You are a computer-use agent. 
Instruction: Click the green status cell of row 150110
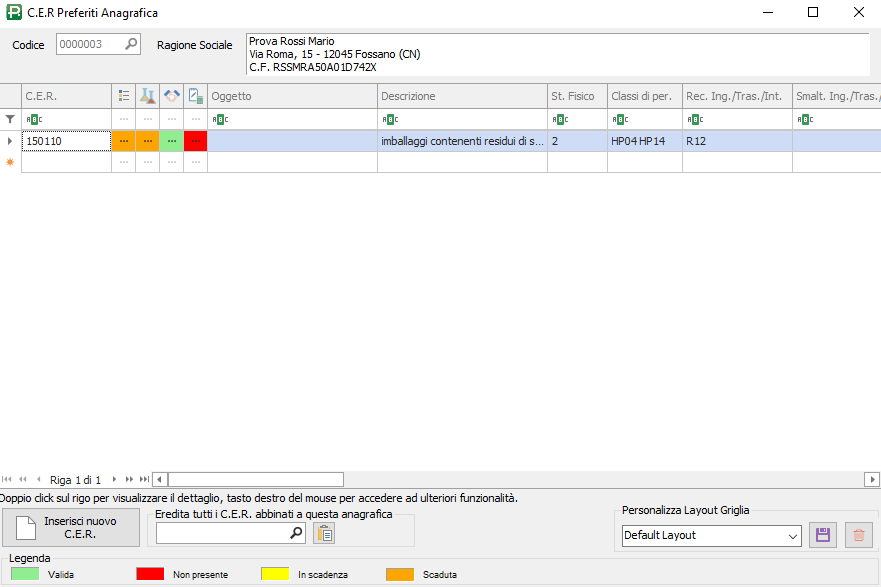[171, 141]
